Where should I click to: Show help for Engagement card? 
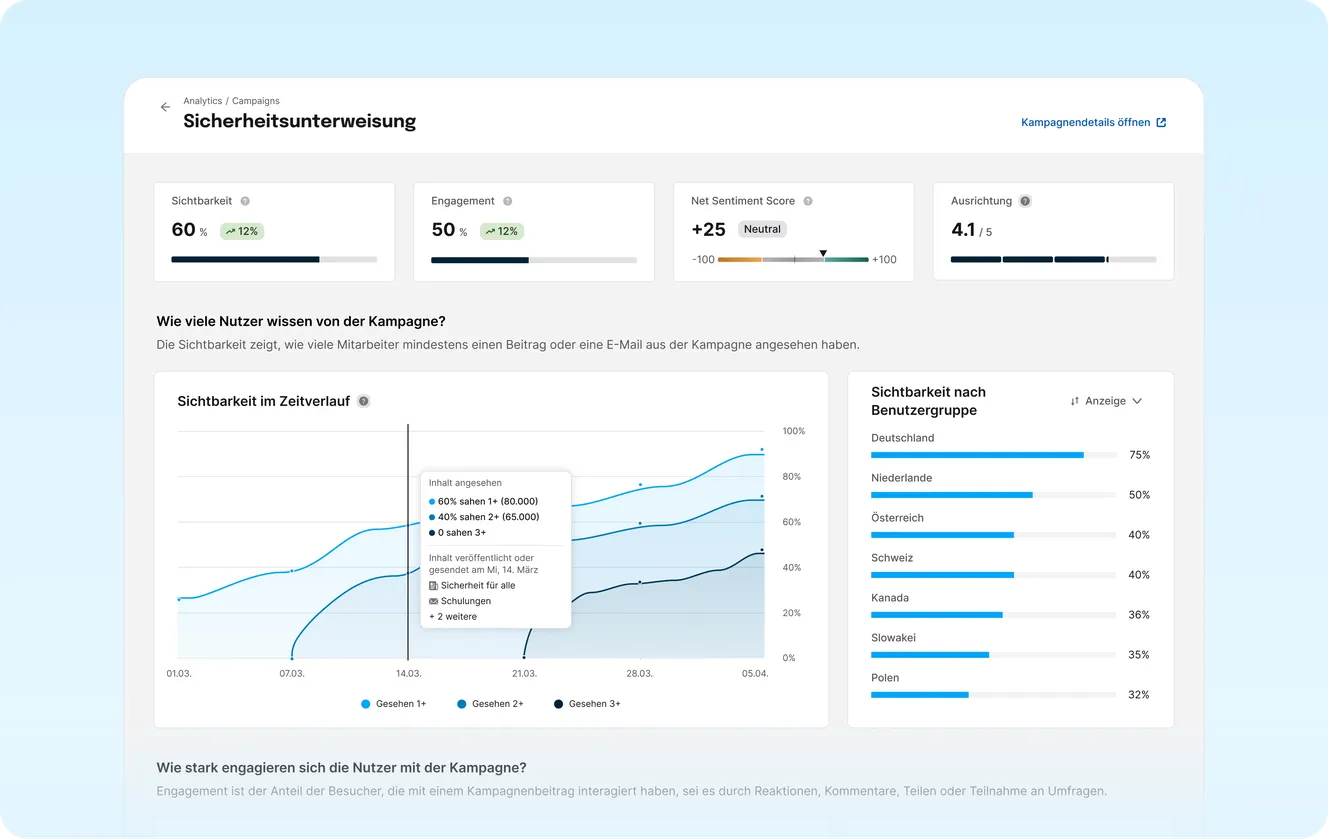508,201
